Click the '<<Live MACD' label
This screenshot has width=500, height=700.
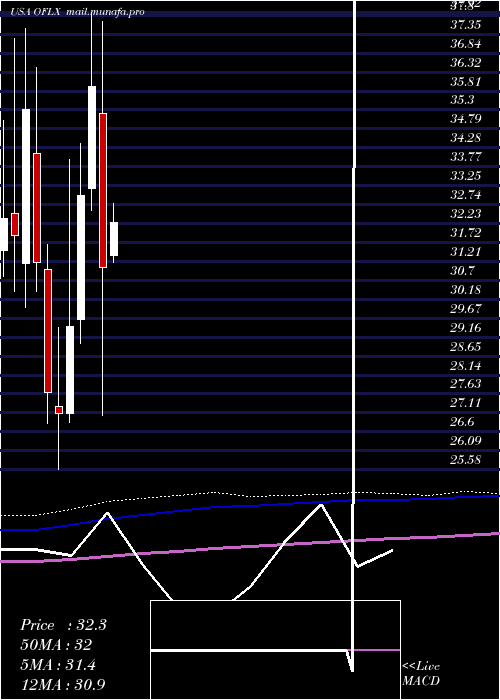[421, 674]
